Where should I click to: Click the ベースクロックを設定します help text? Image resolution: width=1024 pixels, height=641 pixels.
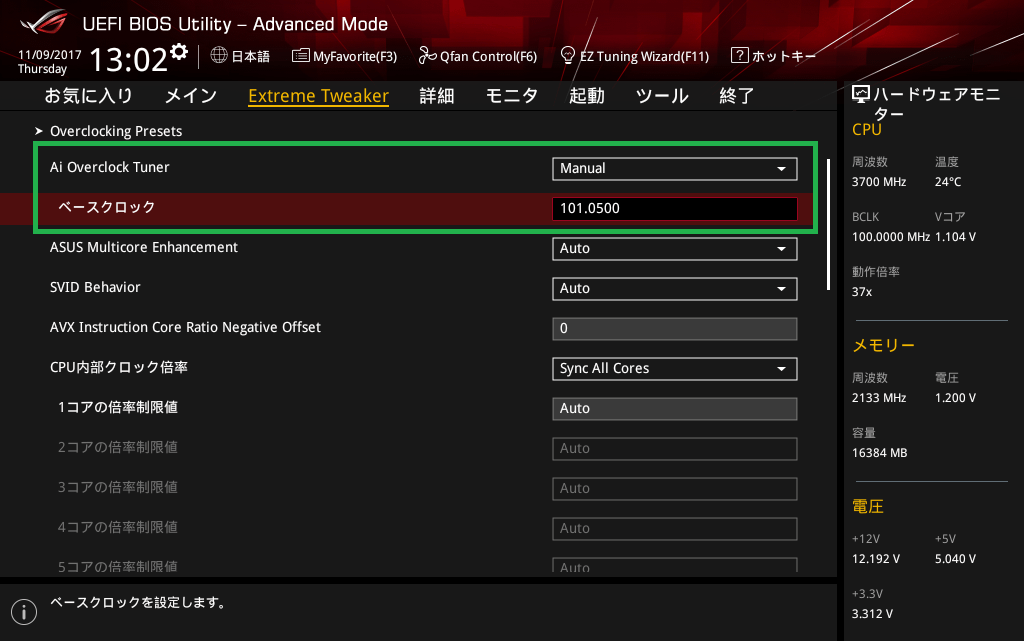coord(138,602)
